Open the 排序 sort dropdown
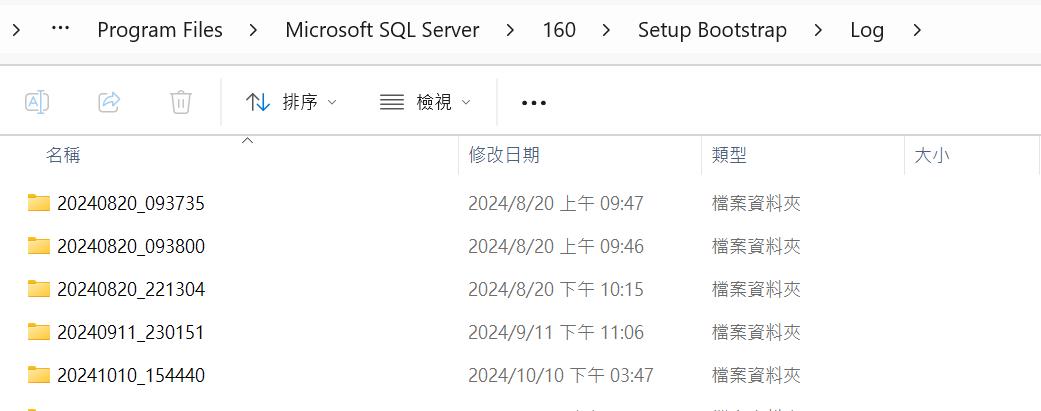Screen dimensions: 1041x411 (291, 101)
